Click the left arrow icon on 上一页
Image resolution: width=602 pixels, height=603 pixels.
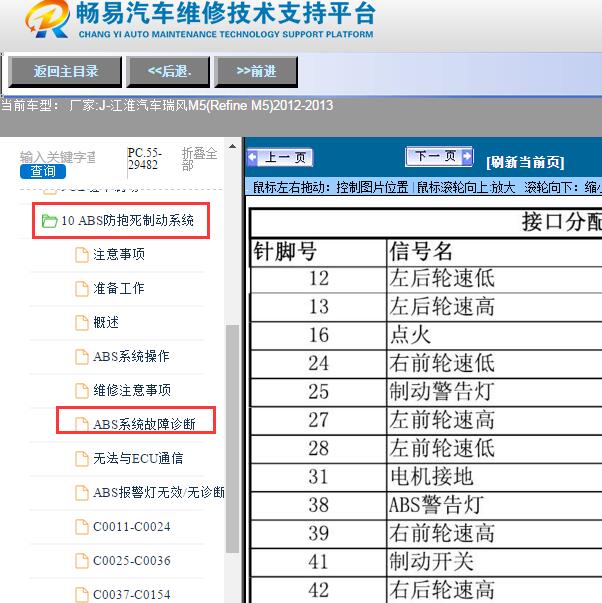click(253, 157)
